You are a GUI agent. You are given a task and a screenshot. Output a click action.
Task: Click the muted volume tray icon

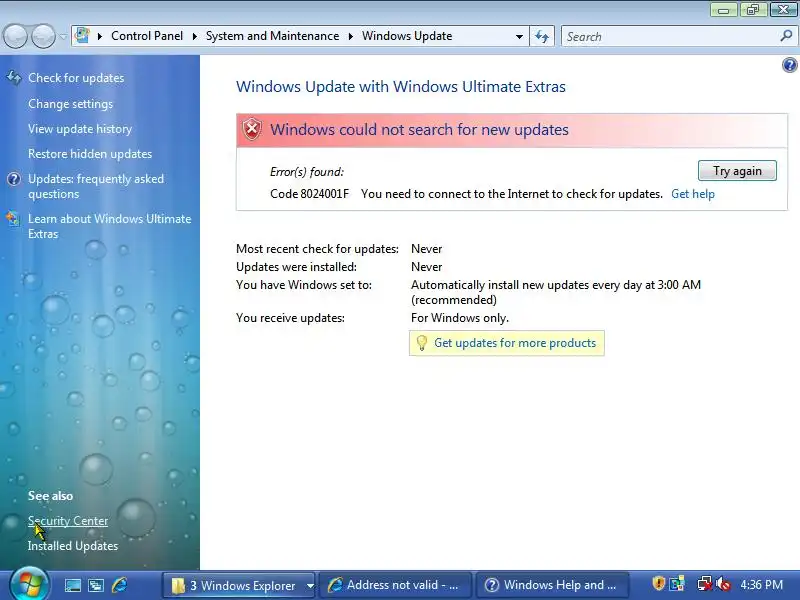pos(723,583)
